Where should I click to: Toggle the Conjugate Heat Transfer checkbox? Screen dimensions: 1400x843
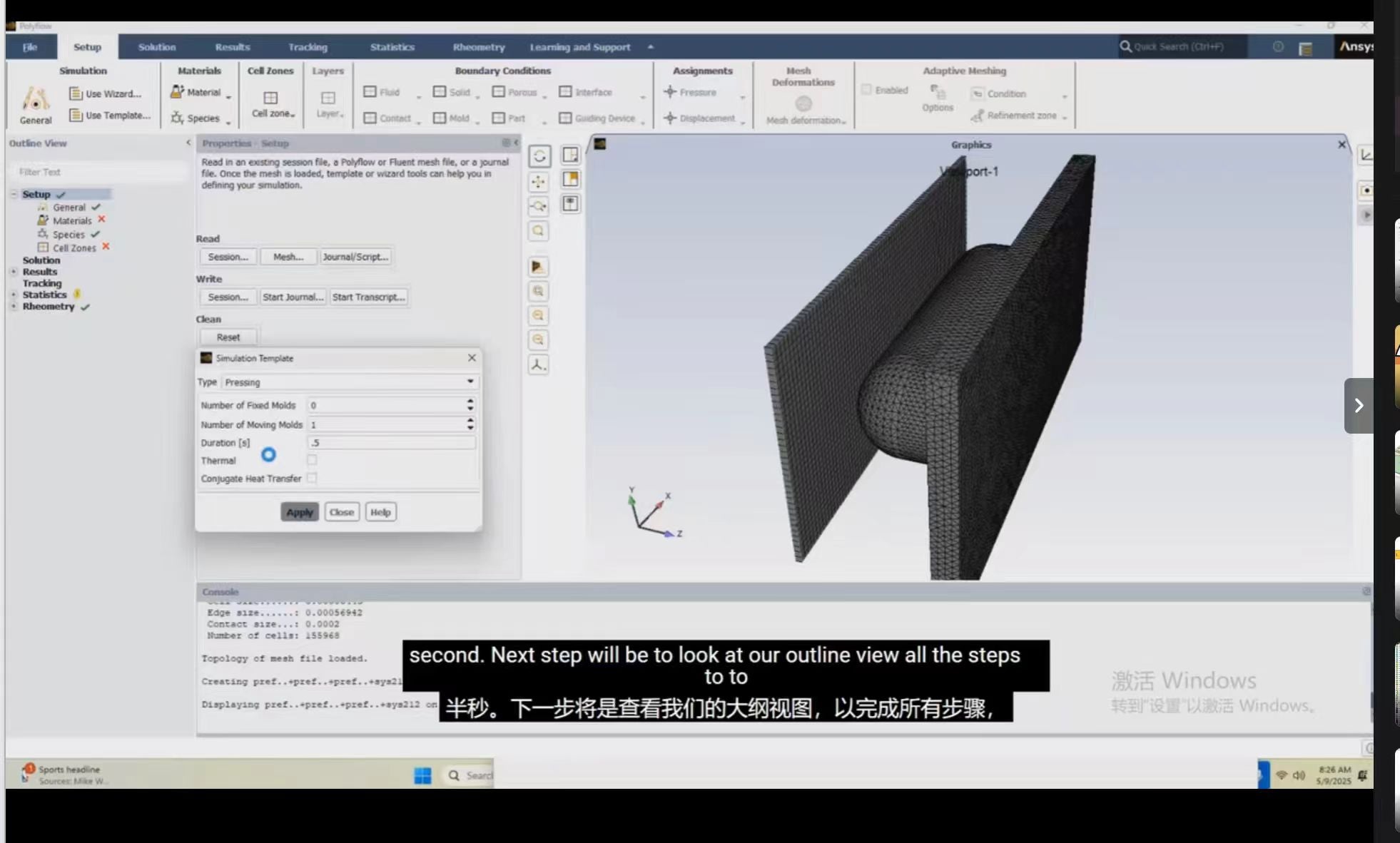click(x=312, y=479)
